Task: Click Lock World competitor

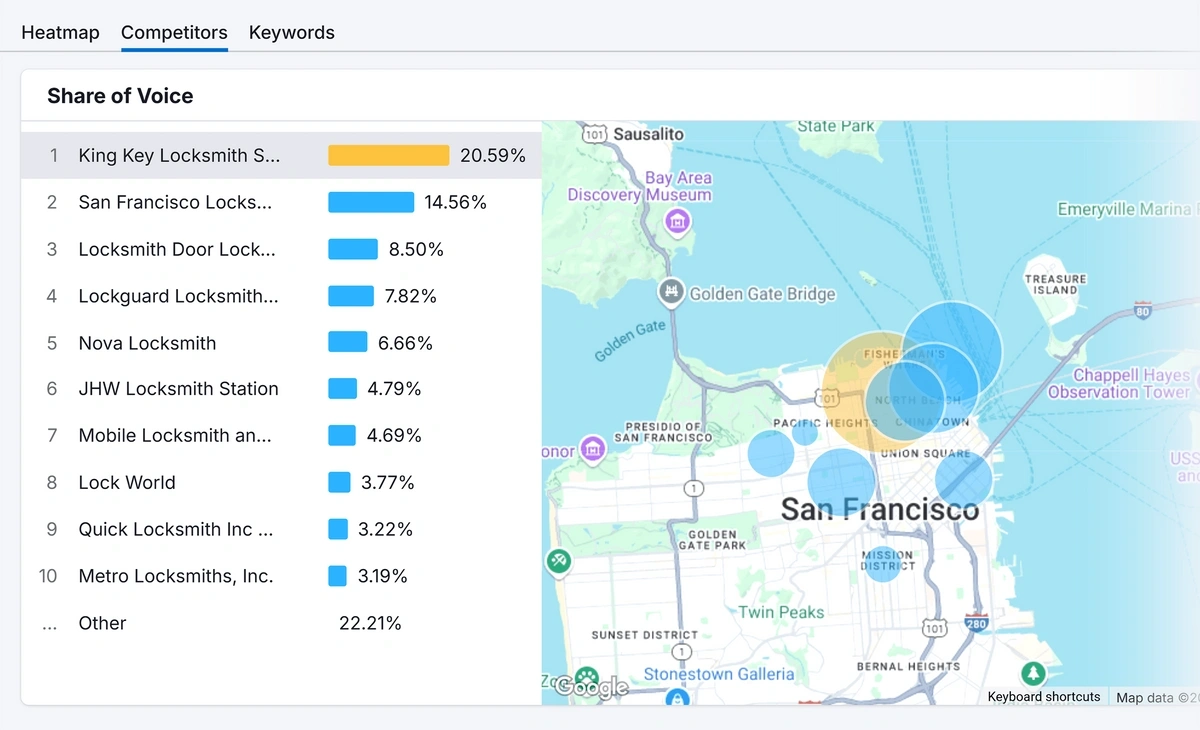Action: tap(281, 483)
